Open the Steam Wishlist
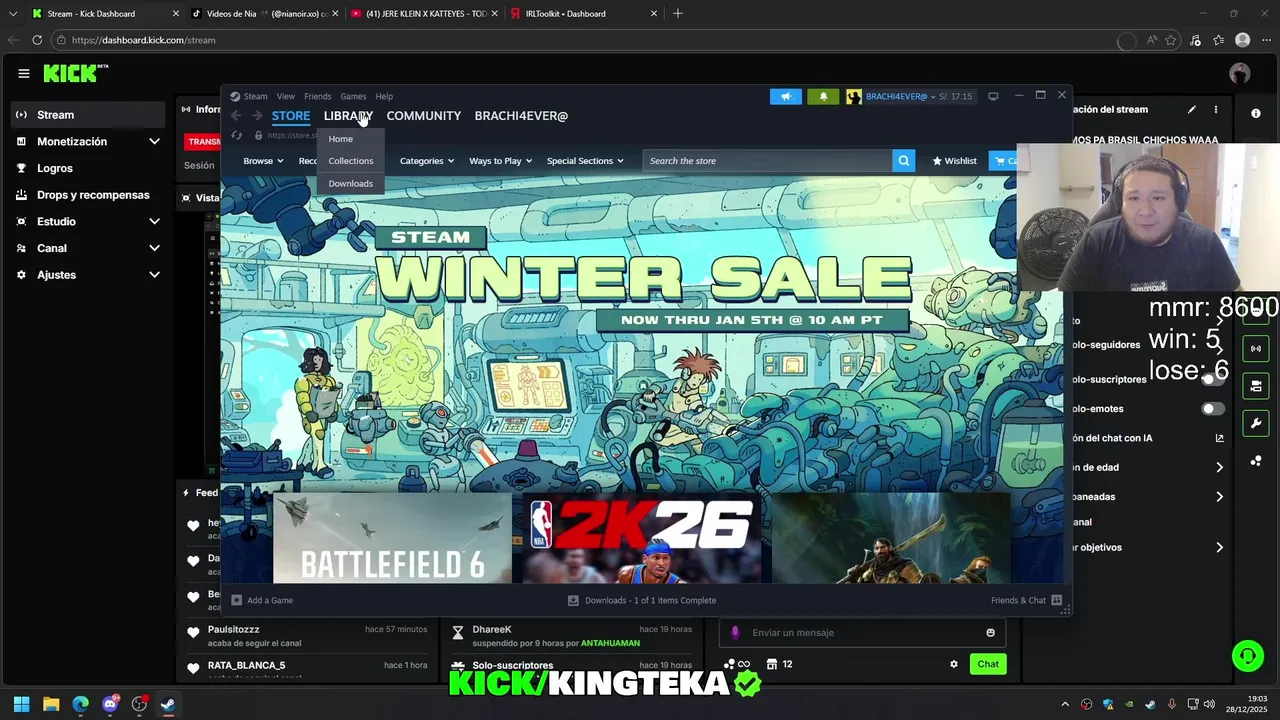Screen dimensions: 1280x720 (x=955, y=161)
